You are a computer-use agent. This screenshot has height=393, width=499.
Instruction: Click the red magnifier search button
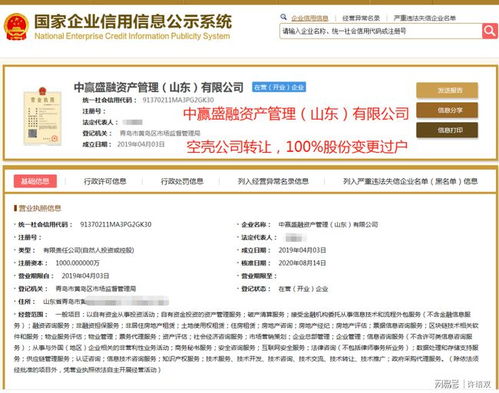pyautogui.click(x=490, y=31)
